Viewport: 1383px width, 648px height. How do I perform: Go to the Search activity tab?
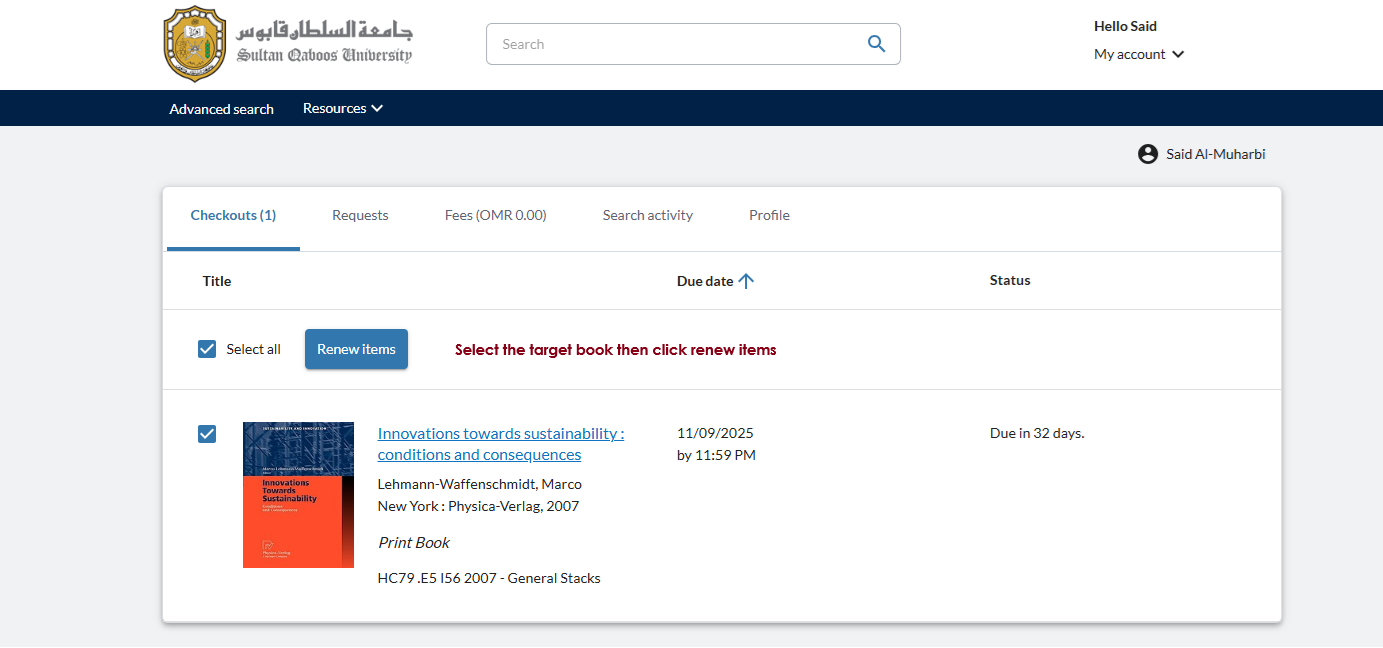pos(647,215)
